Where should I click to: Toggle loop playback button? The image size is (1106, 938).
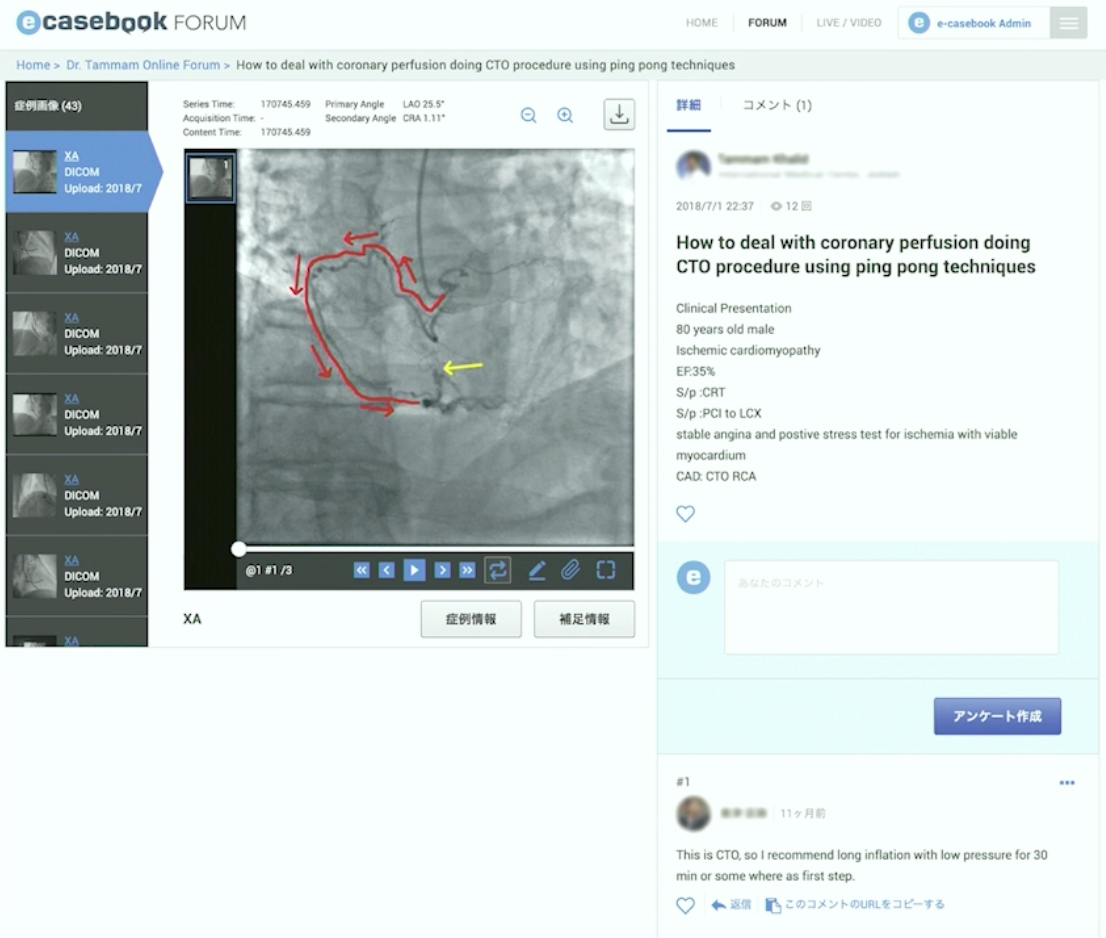(x=498, y=570)
